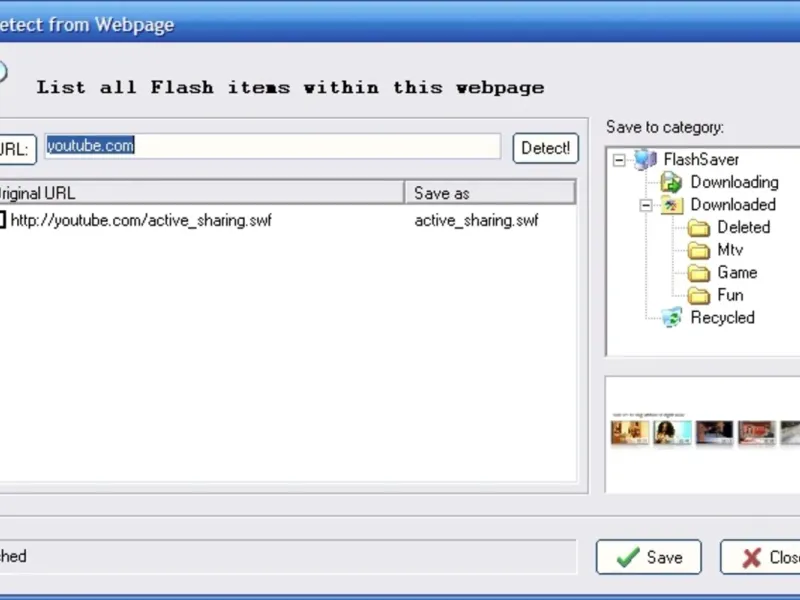Select the Downloading folder icon with green arrow
Screen dimensions: 800x600
671,182
